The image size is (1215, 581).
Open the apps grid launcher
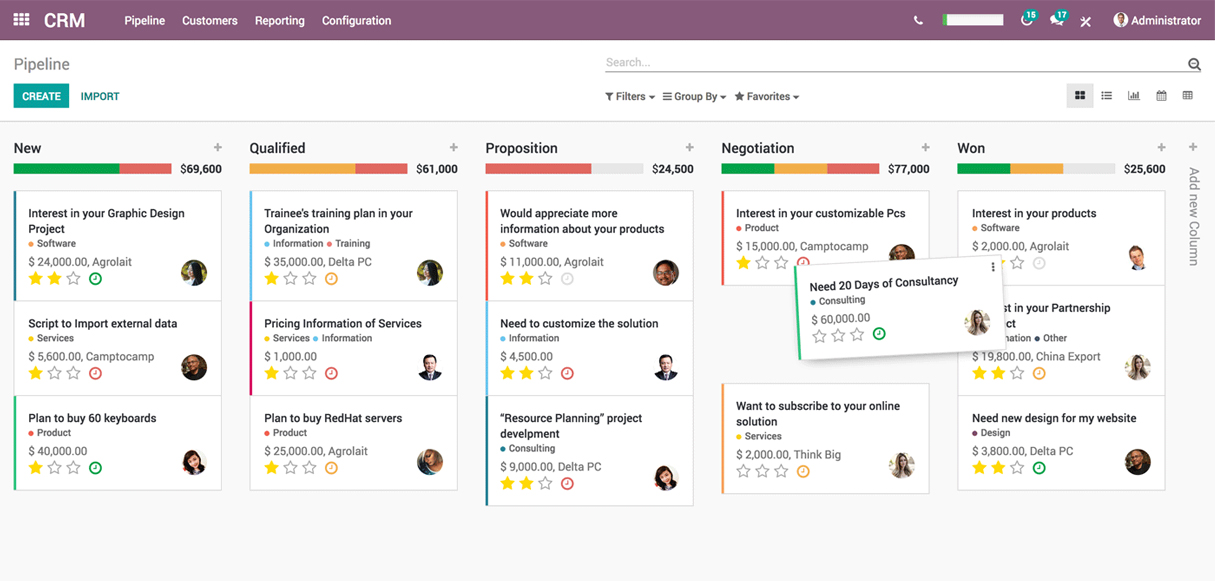20,19
